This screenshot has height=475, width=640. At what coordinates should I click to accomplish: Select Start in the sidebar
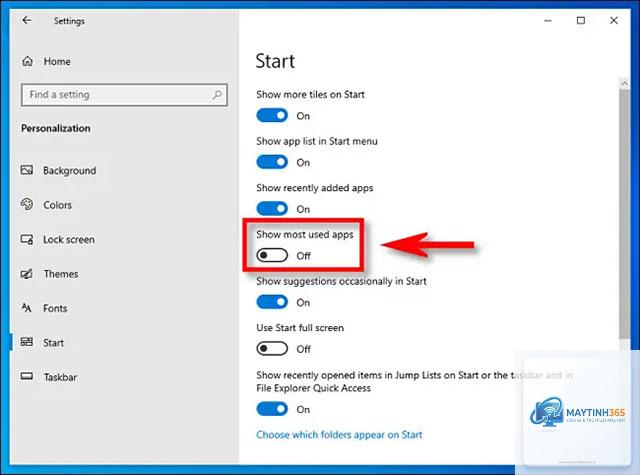[x=53, y=343]
